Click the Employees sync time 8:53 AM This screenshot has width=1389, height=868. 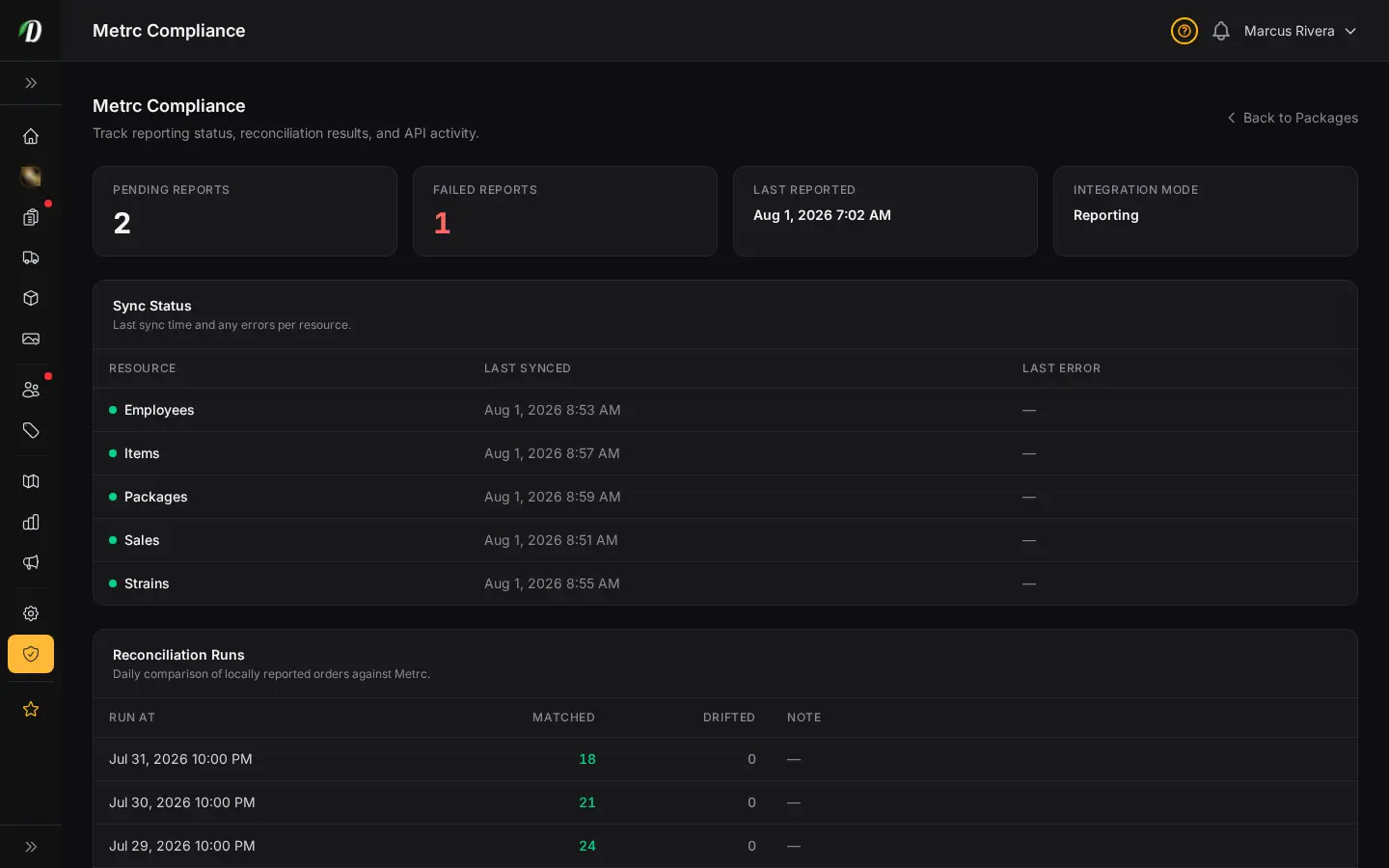[553, 410]
